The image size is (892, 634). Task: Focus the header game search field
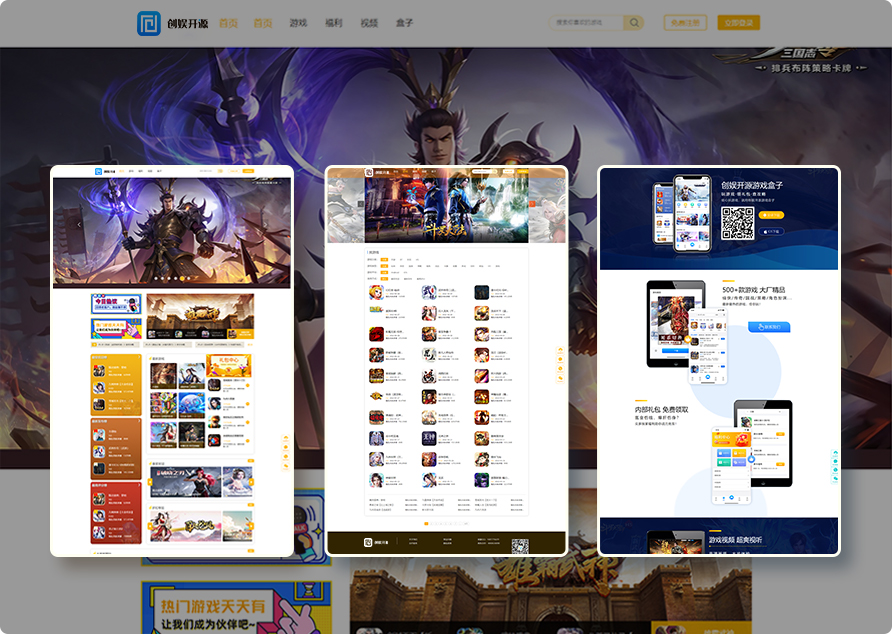pyautogui.click(x=586, y=23)
